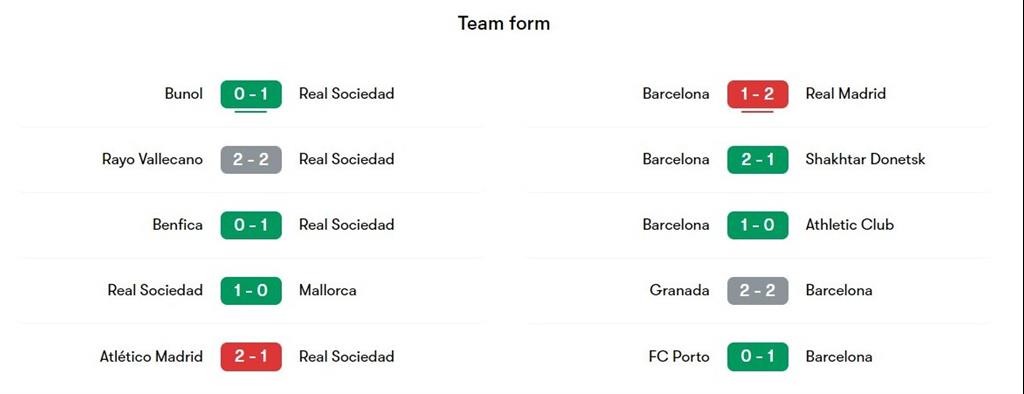Screen dimensions: 1024x394
Task: Open the Real Madrid team link
Action: pyautogui.click(x=846, y=93)
